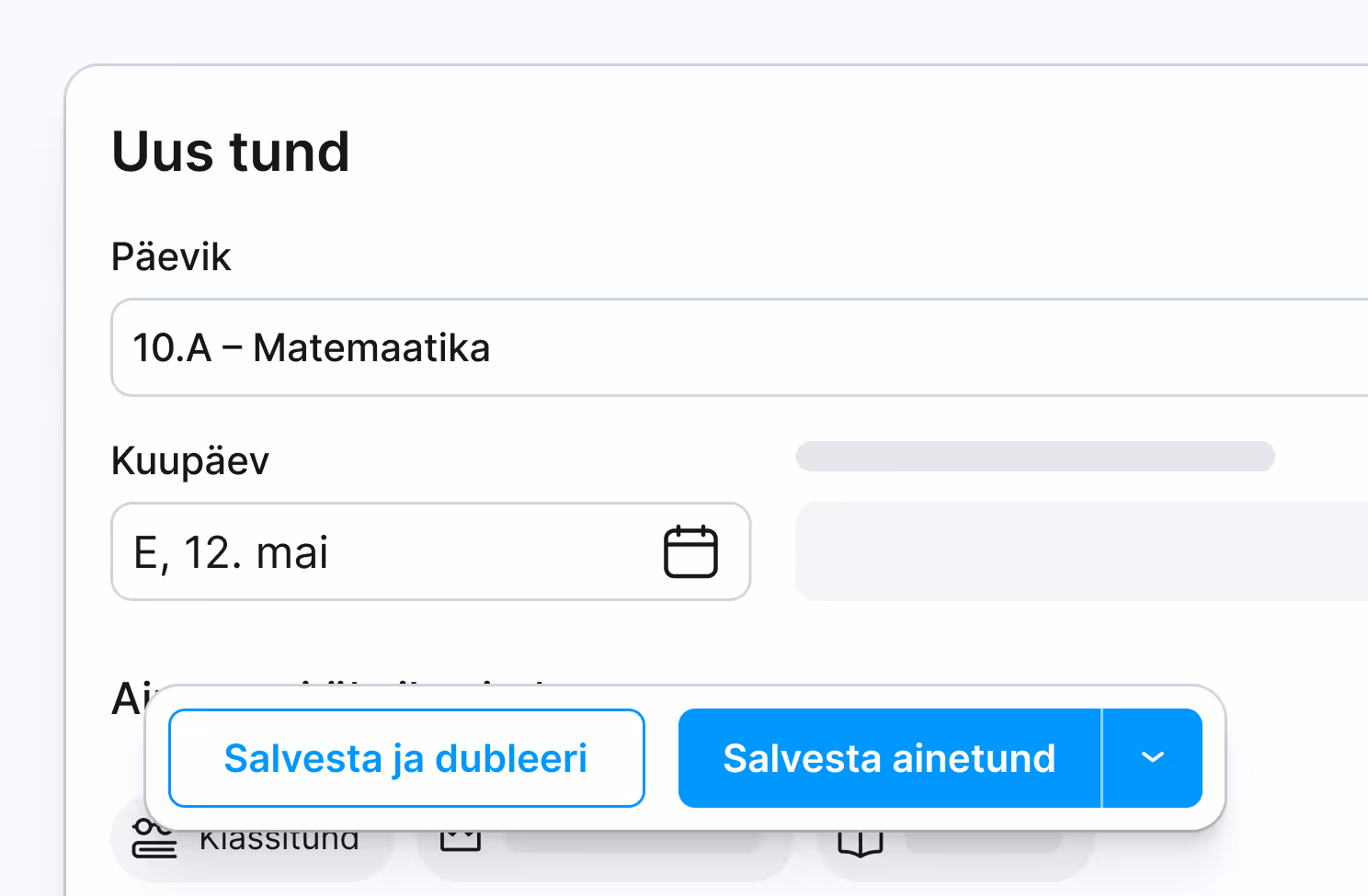The width and height of the screenshot is (1368, 896).
Task: Click the gray loading field beside the date
Action: (1080, 551)
